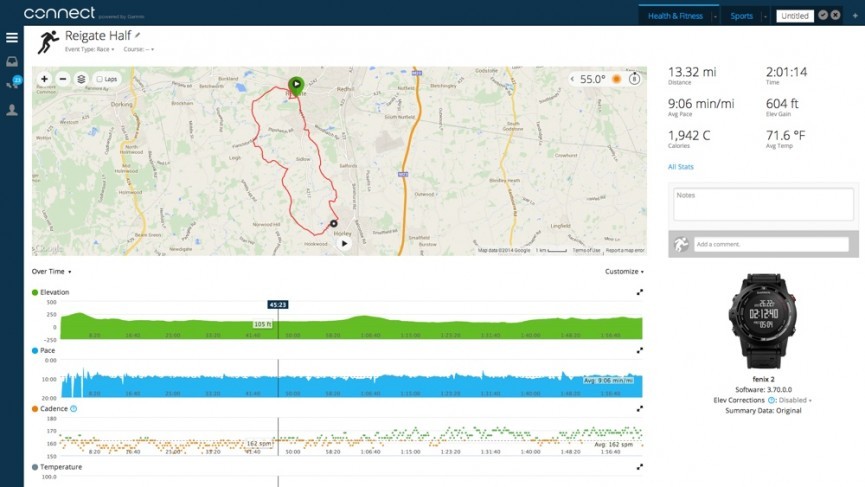Open the Event Type dropdown
The width and height of the screenshot is (865, 487).
[91, 48]
